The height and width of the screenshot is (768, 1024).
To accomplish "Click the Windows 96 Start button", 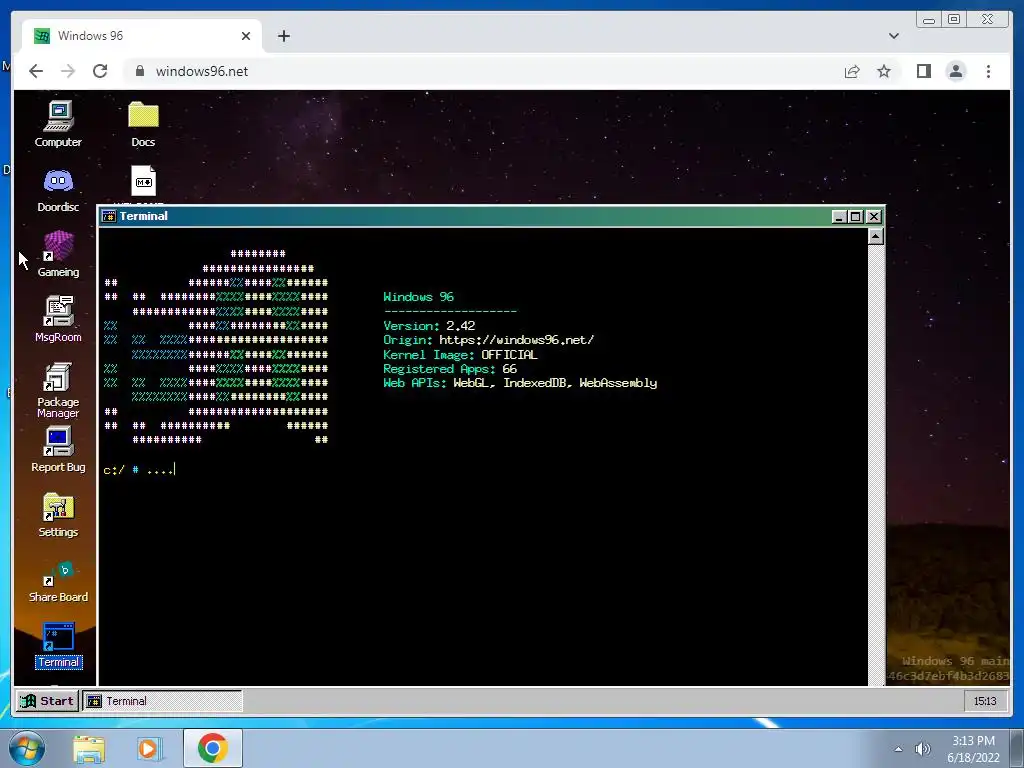I will pos(47,701).
